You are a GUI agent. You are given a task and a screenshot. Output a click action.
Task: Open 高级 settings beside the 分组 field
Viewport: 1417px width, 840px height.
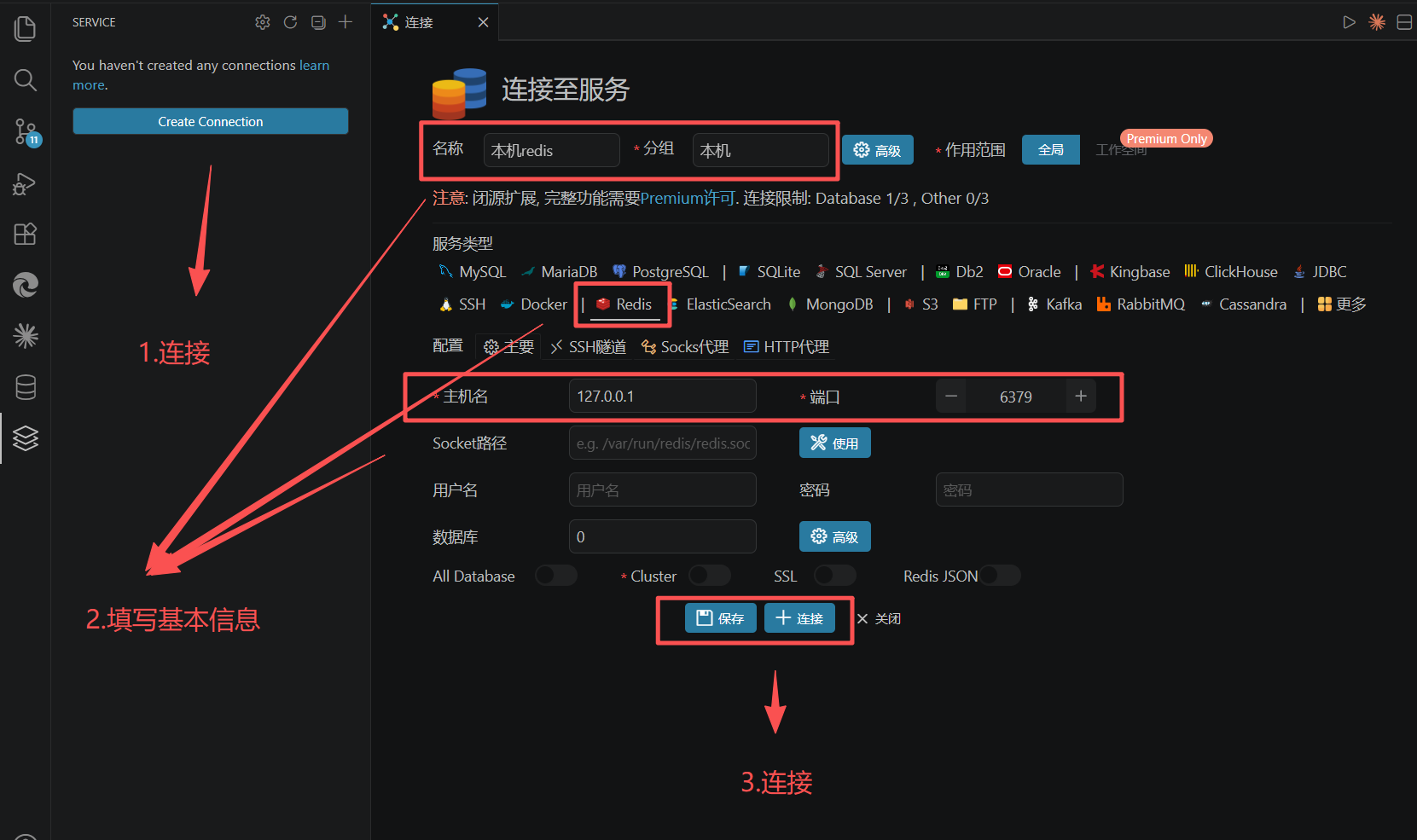(878, 150)
